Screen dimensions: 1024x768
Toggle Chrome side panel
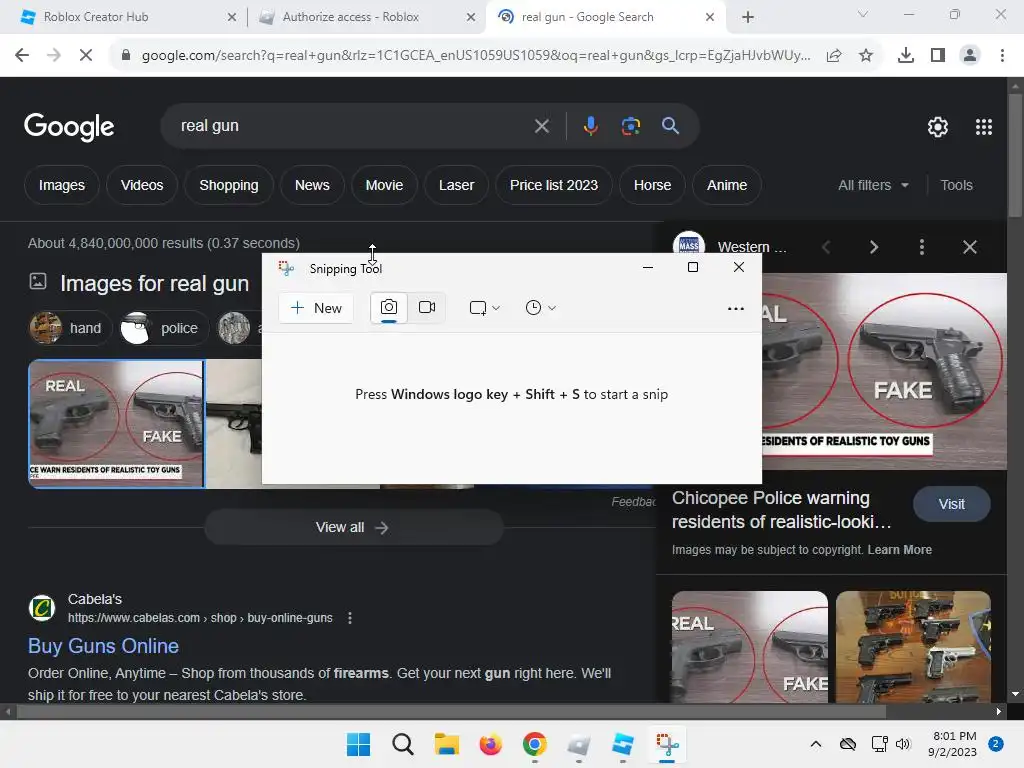tap(938, 56)
